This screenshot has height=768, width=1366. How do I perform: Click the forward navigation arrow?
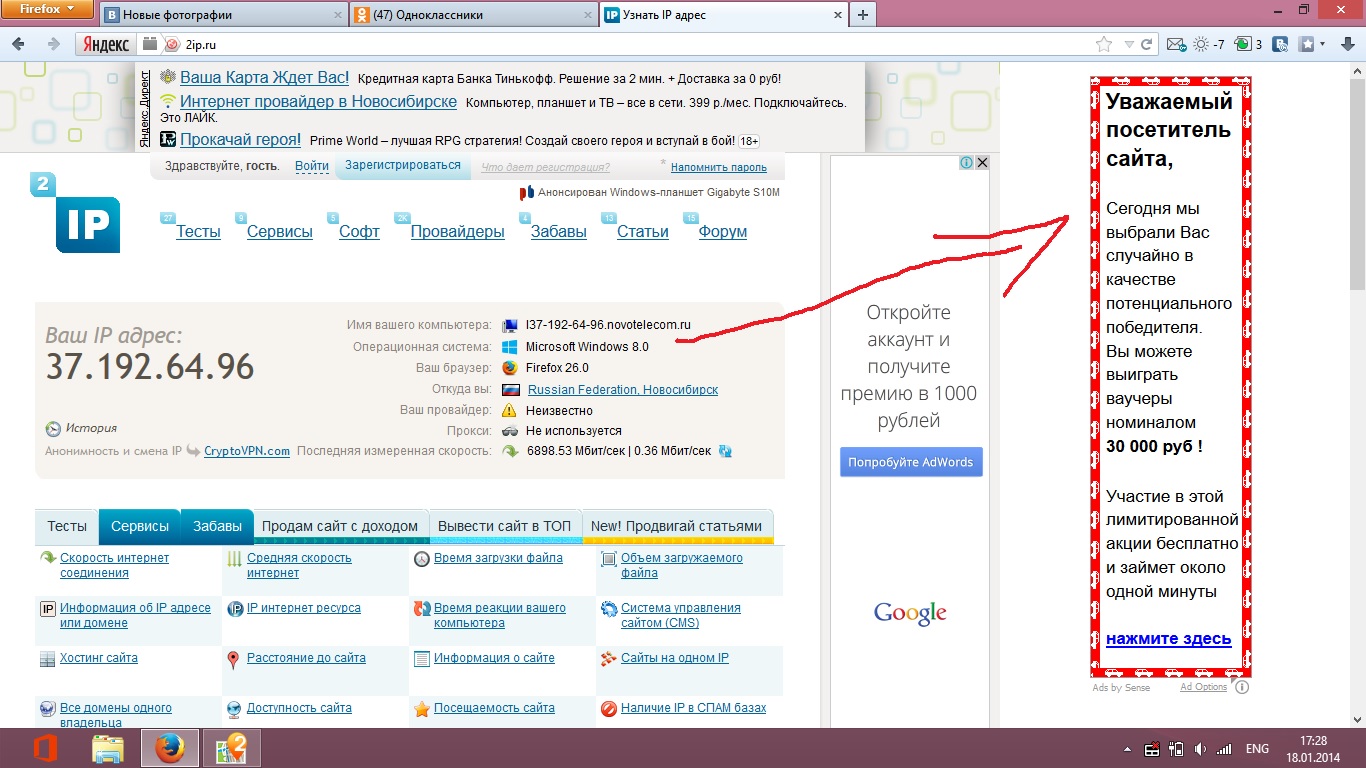(x=54, y=44)
